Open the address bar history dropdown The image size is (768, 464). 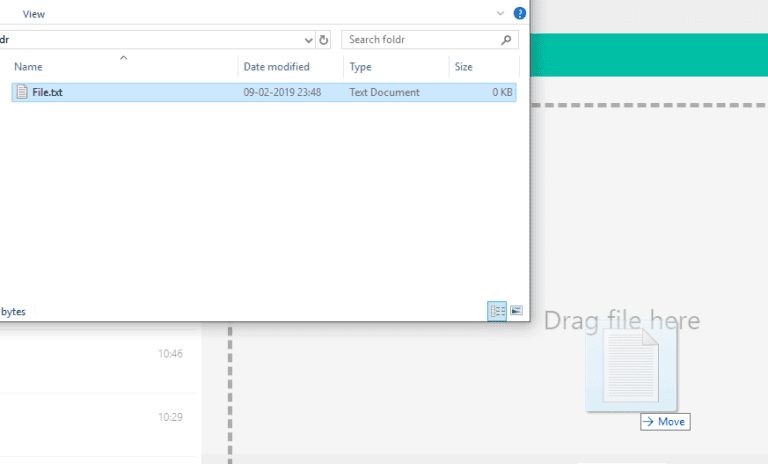[x=308, y=40]
